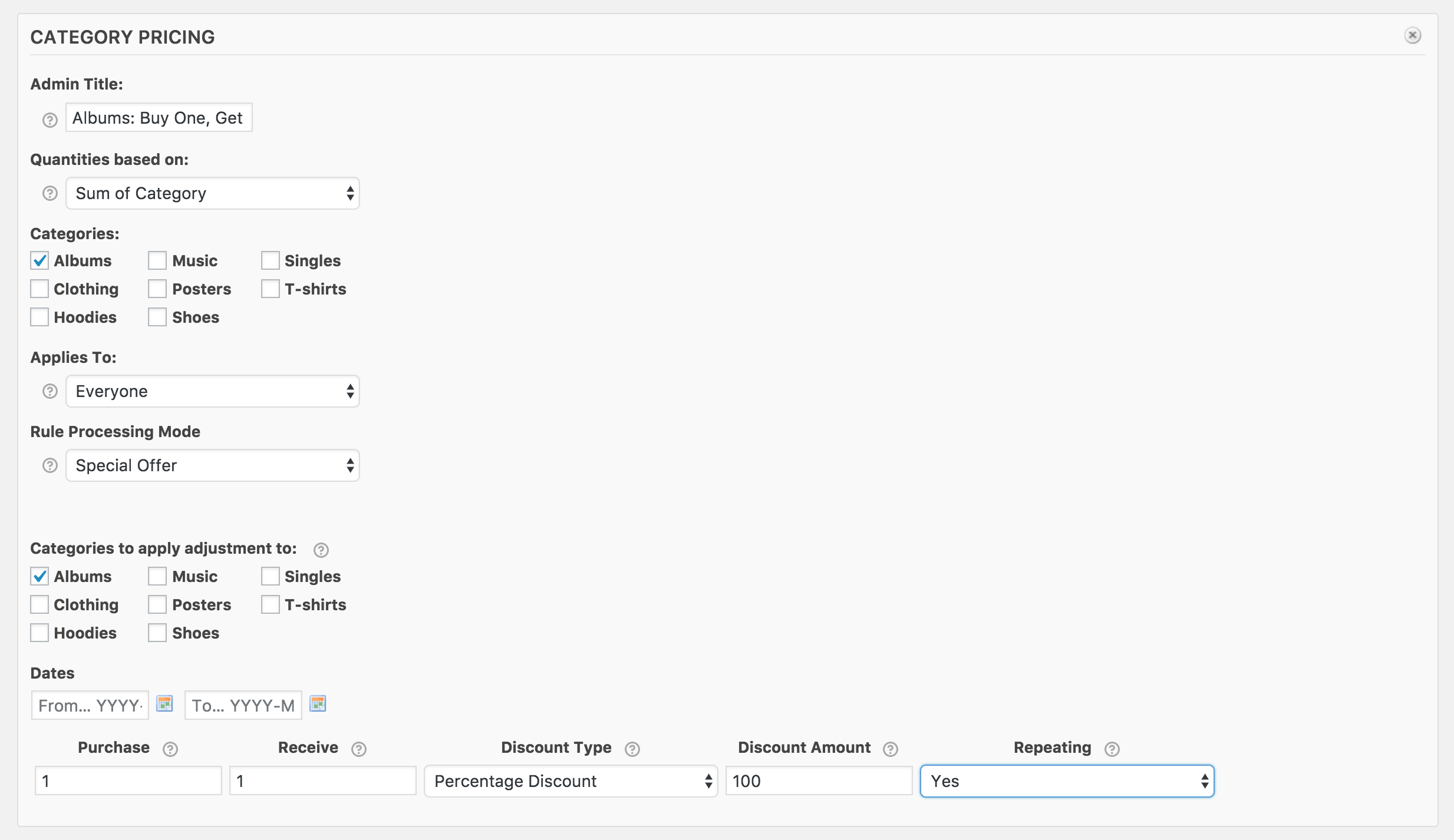1454x840 pixels.
Task: Click the Discount Amount help icon
Action: (x=891, y=749)
